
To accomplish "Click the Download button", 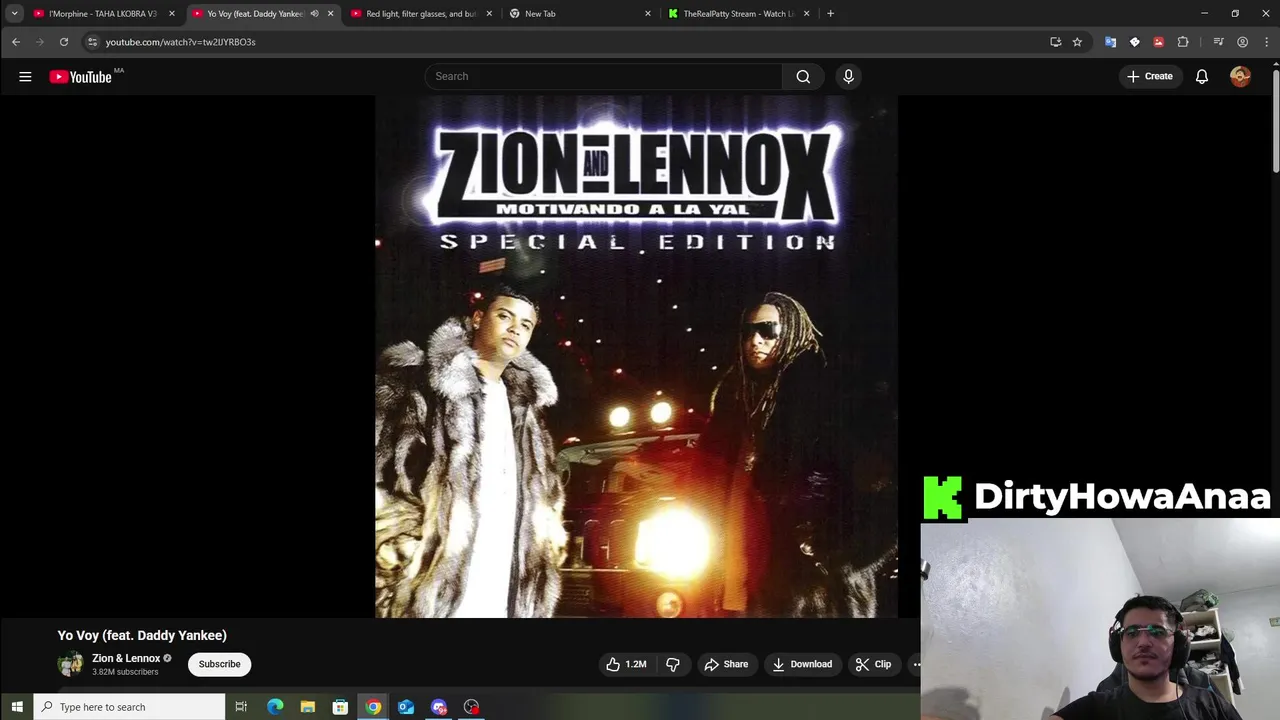I will pyautogui.click(x=802, y=664).
